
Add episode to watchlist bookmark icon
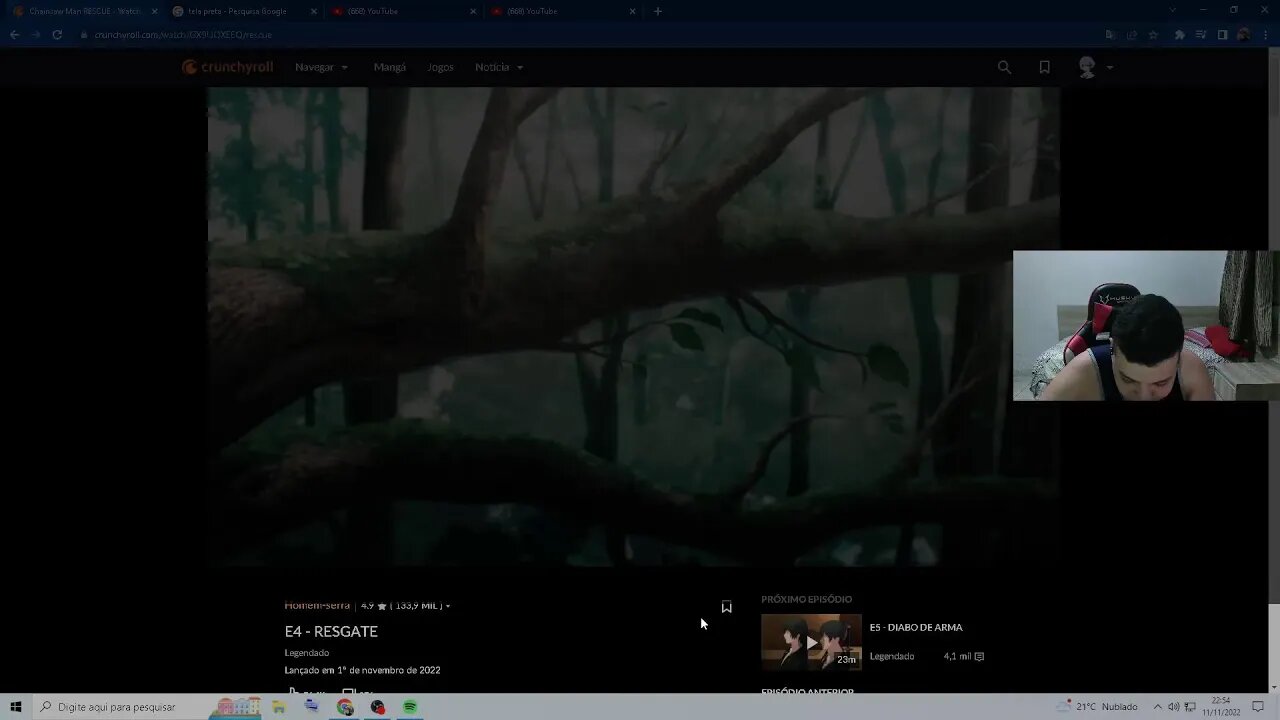pyautogui.click(x=727, y=607)
